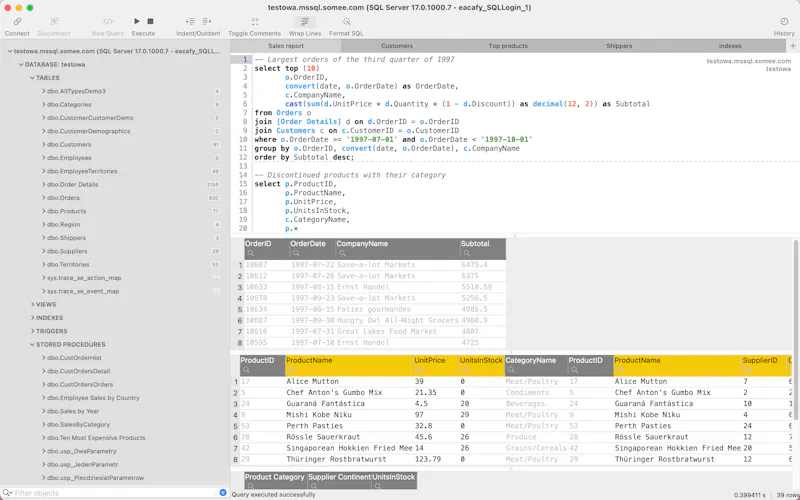This screenshot has height=500, width=800.
Task: Select dbo.Sales by Year procedure
Action: [73, 411]
